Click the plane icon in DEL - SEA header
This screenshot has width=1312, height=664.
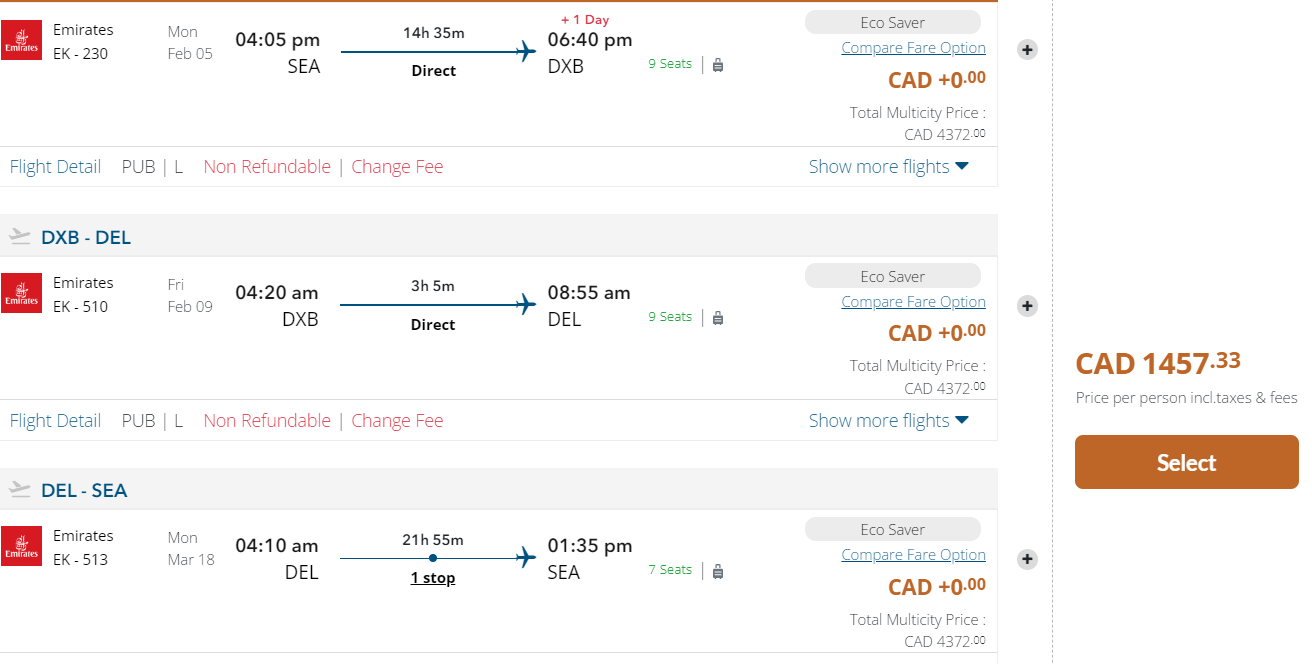(x=20, y=490)
